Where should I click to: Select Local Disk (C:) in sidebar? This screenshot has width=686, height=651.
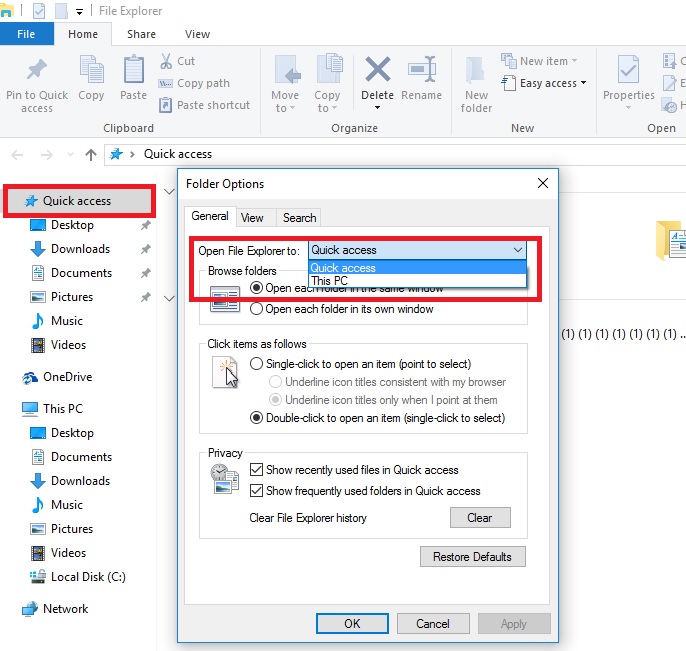pyautogui.click(x=88, y=577)
